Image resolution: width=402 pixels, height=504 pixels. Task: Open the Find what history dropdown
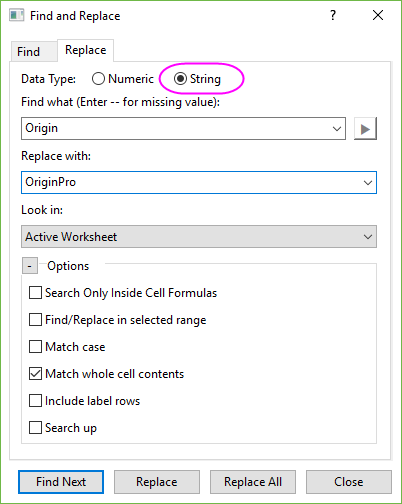(337, 129)
